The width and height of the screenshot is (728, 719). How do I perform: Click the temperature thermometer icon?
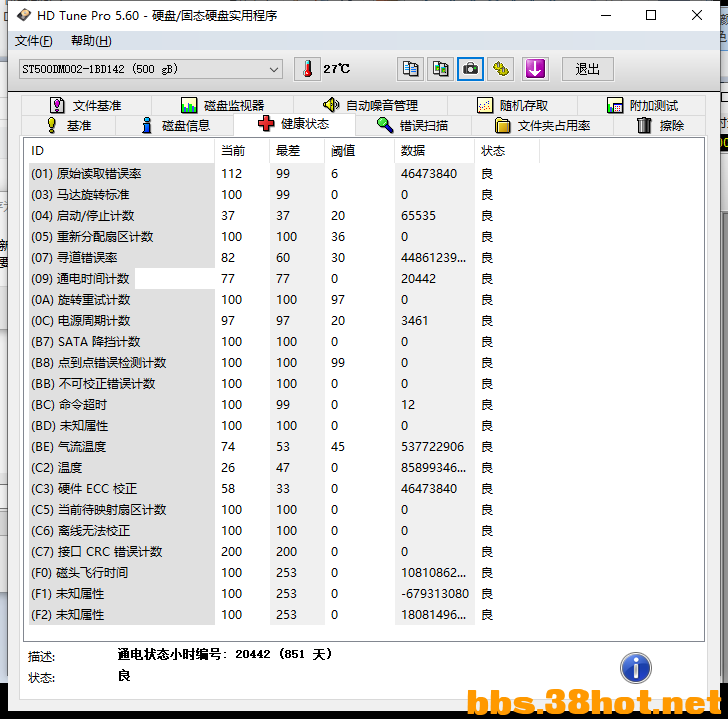[x=307, y=69]
